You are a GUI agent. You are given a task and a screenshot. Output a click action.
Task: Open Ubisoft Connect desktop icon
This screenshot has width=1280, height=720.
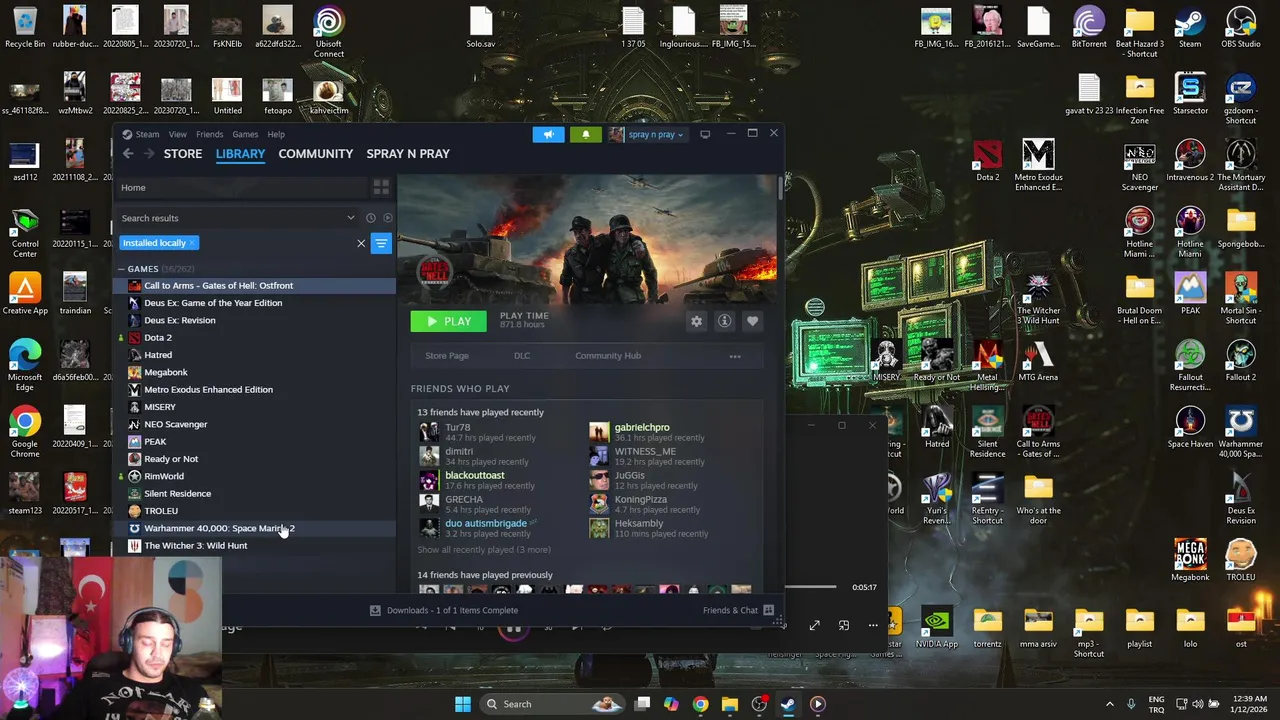tap(328, 32)
